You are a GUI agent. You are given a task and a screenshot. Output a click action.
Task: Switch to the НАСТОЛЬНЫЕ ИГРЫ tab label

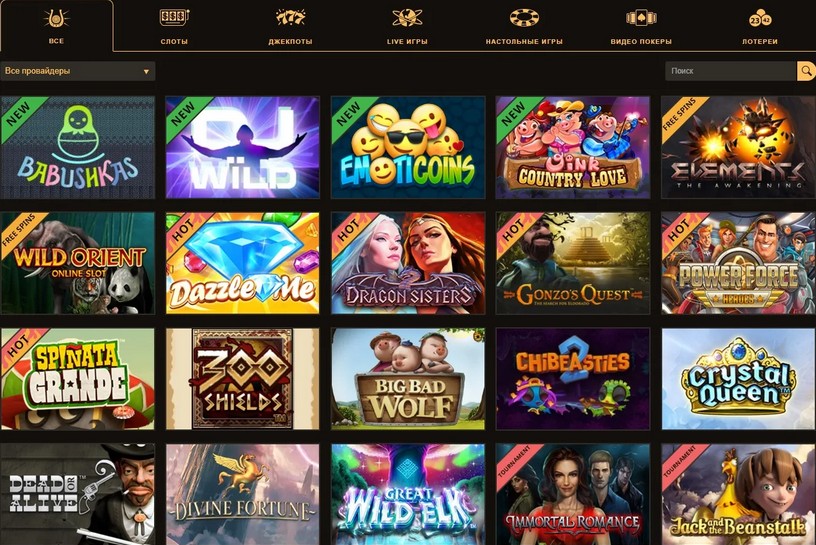coord(524,42)
